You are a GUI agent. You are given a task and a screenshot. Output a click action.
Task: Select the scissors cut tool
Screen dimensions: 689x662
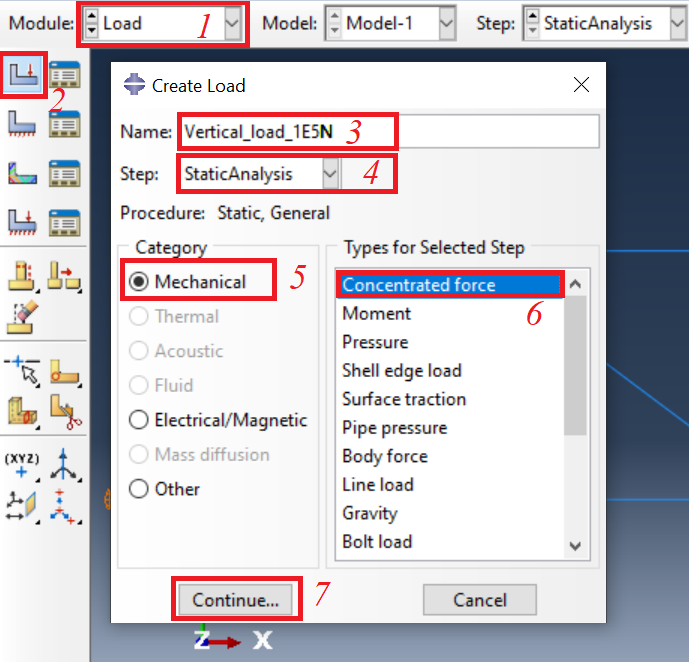pyautogui.click(x=65, y=411)
